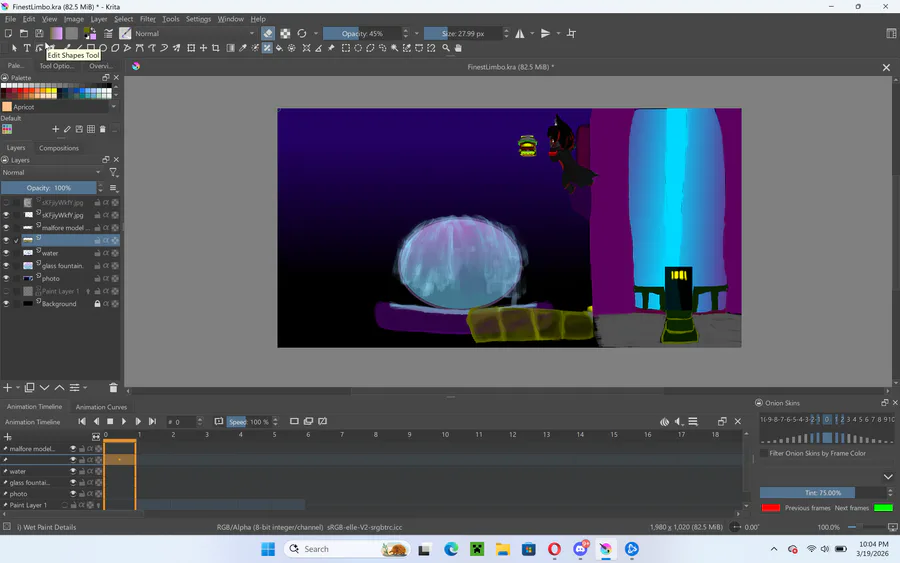Open the layer properties arrow dropdown

pyautogui.click(x=84, y=388)
